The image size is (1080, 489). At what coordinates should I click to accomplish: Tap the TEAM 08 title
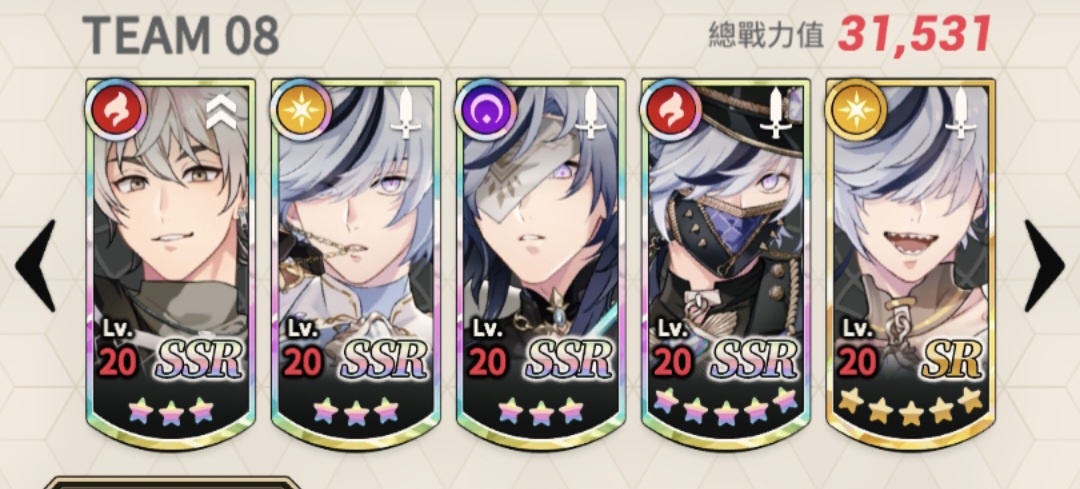click(x=180, y=34)
